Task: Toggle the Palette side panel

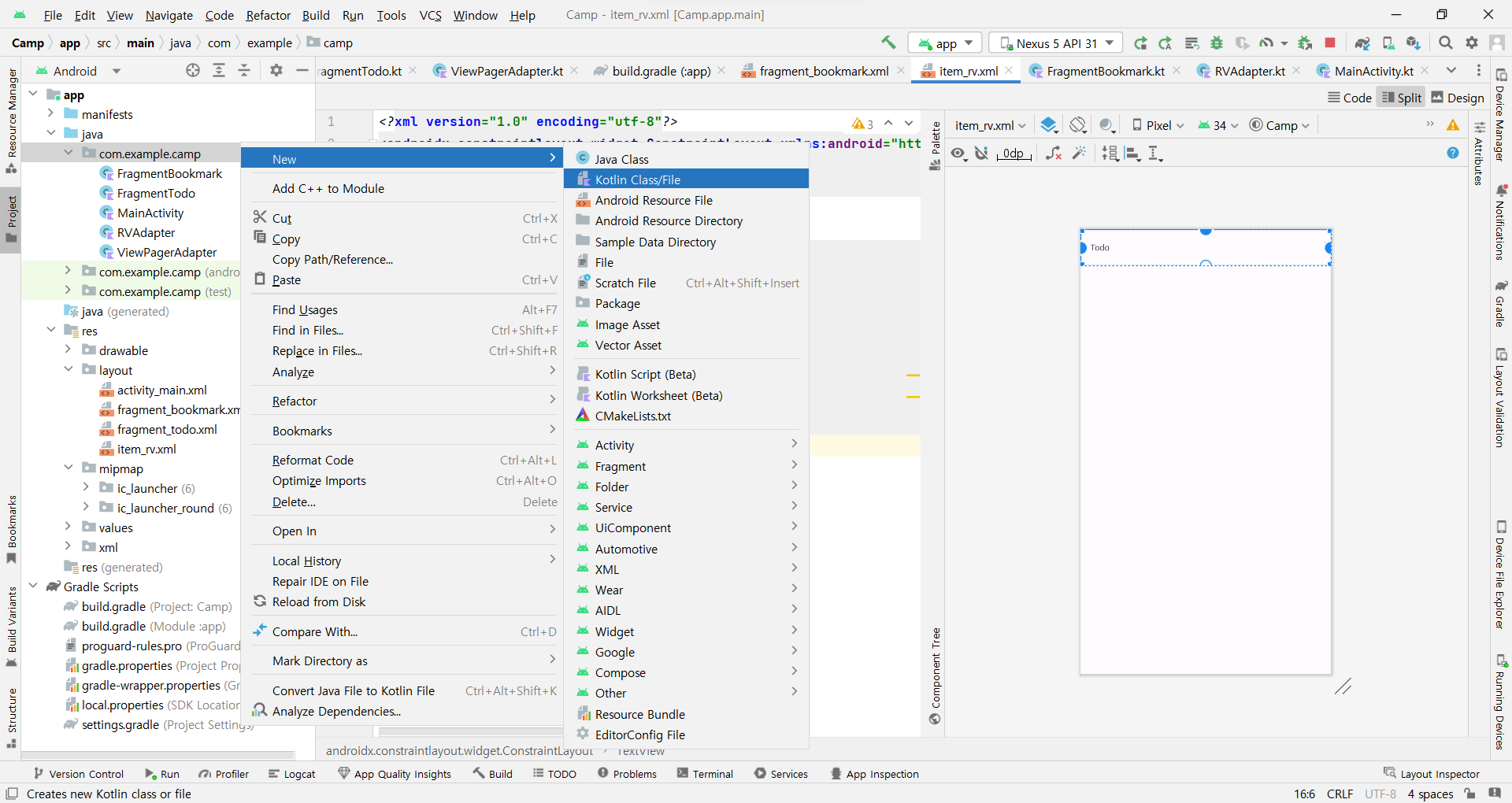Action: [x=936, y=146]
